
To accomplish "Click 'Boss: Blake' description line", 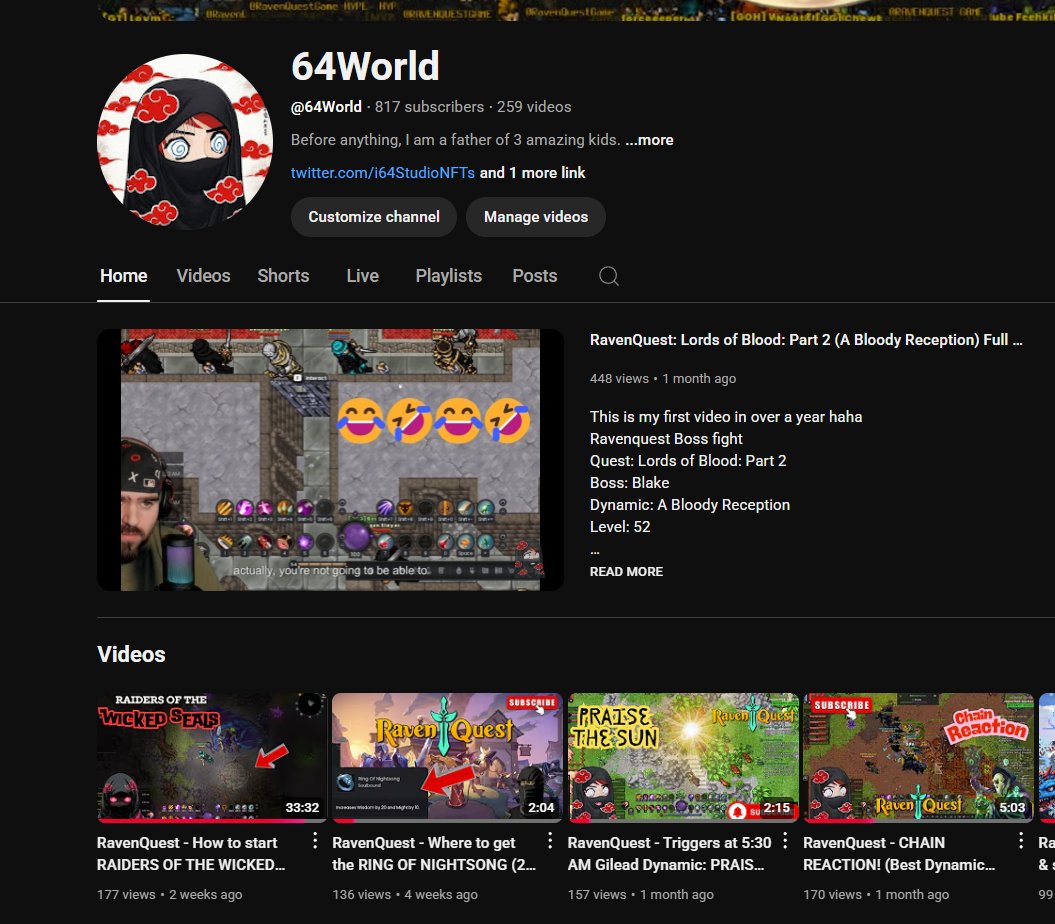I will (630, 483).
